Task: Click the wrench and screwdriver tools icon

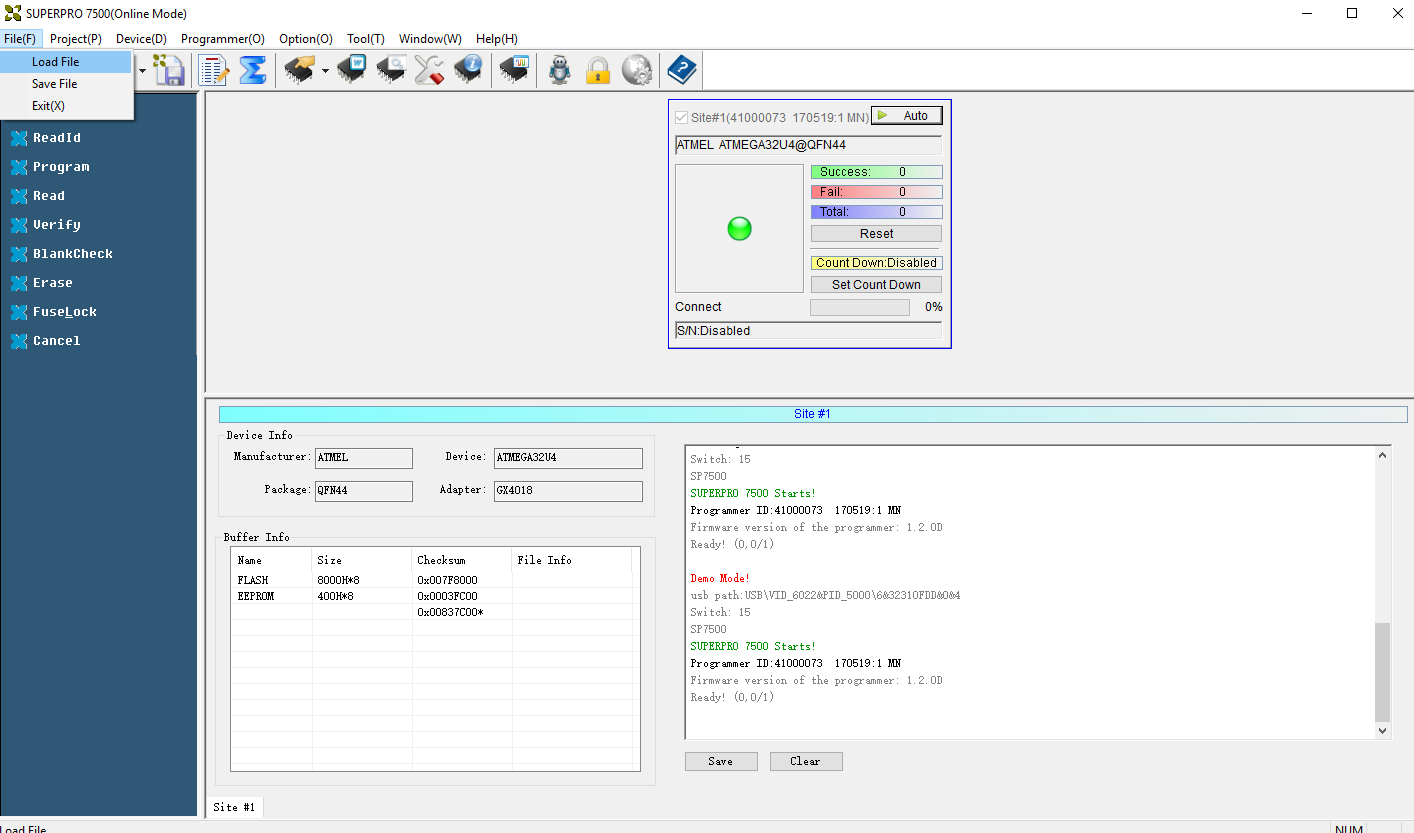Action: (429, 70)
